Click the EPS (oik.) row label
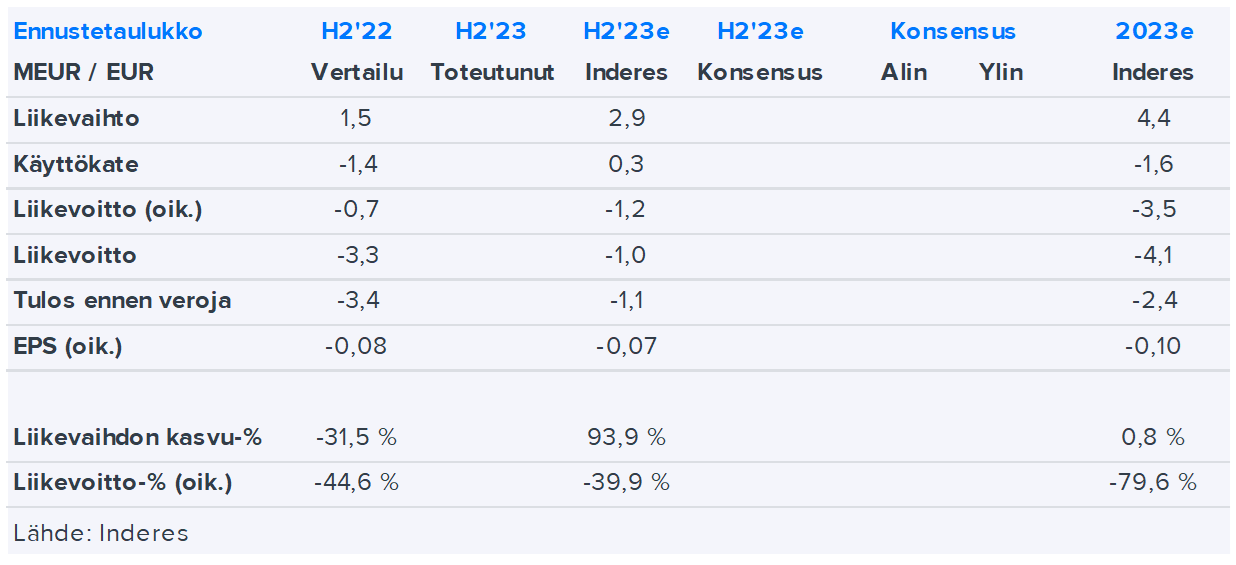Image resolution: width=1236 pixels, height=565 pixels. [68, 347]
